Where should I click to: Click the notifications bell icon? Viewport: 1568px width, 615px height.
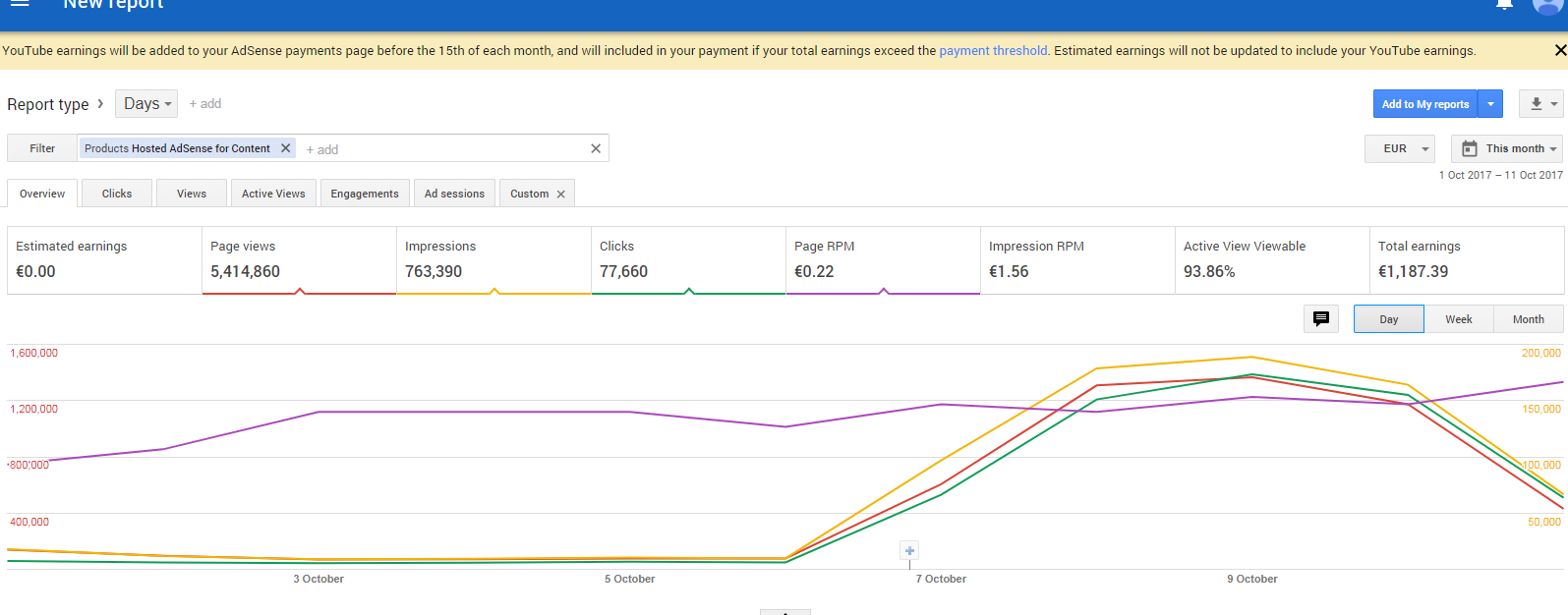pyautogui.click(x=1504, y=5)
